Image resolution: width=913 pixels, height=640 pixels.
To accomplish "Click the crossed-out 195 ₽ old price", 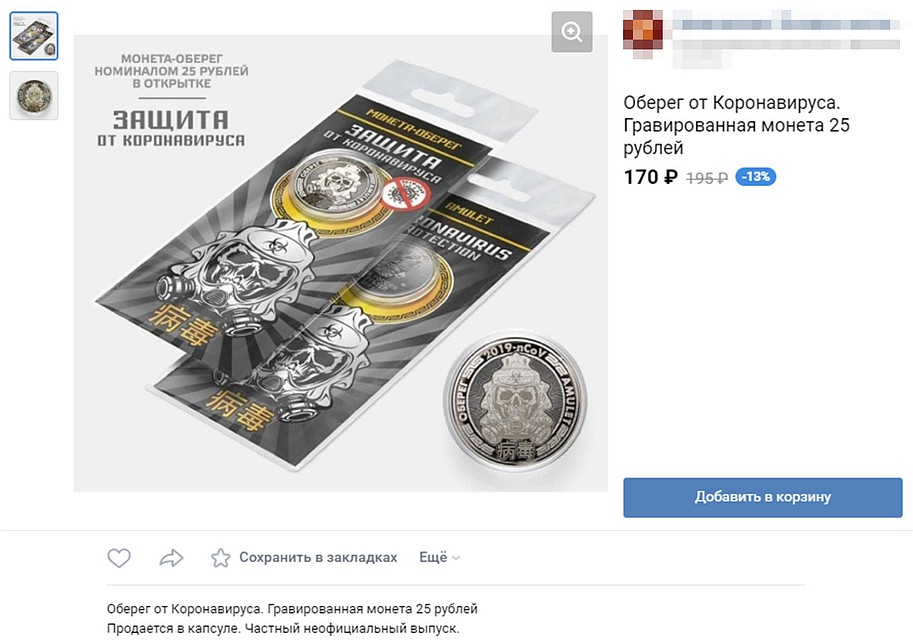I will point(707,178).
